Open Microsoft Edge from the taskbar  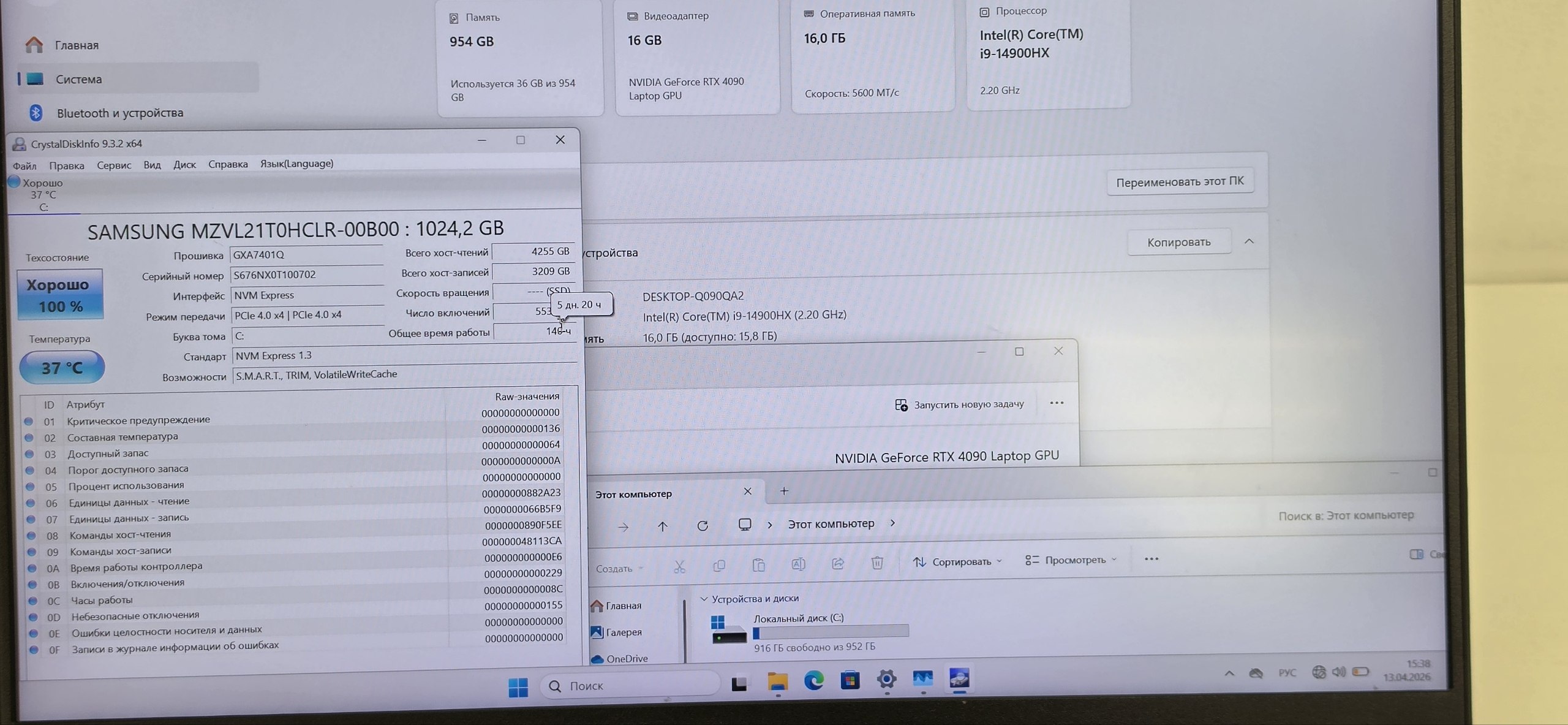point(814,680)
